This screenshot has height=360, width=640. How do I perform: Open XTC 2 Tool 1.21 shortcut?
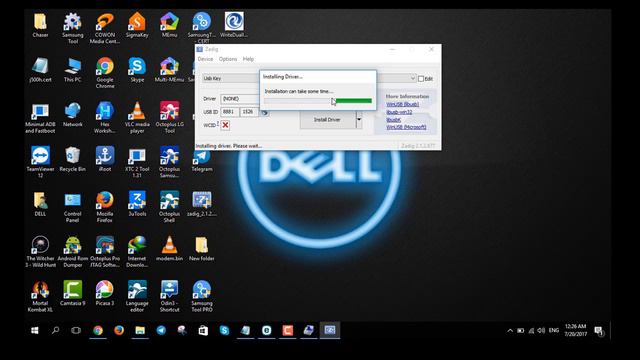pos(137,162)
